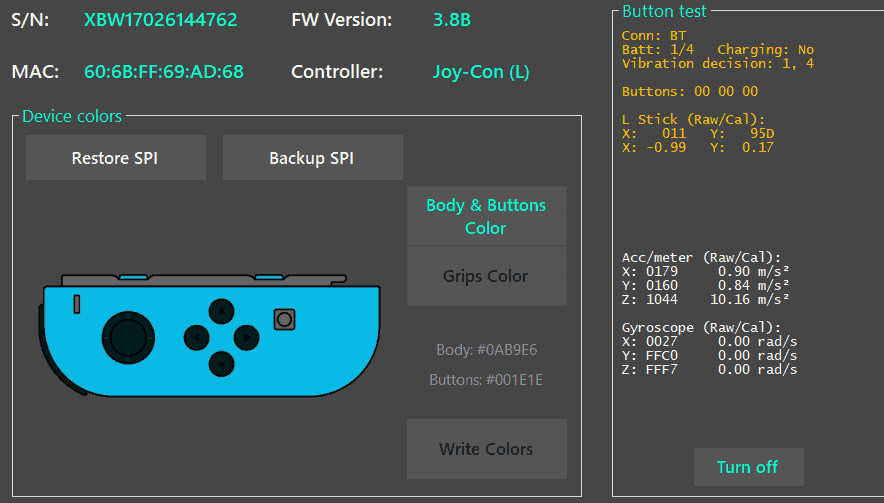
Task: Click L Stick (Raw/Cal) heading
Action: coord(693,120)
